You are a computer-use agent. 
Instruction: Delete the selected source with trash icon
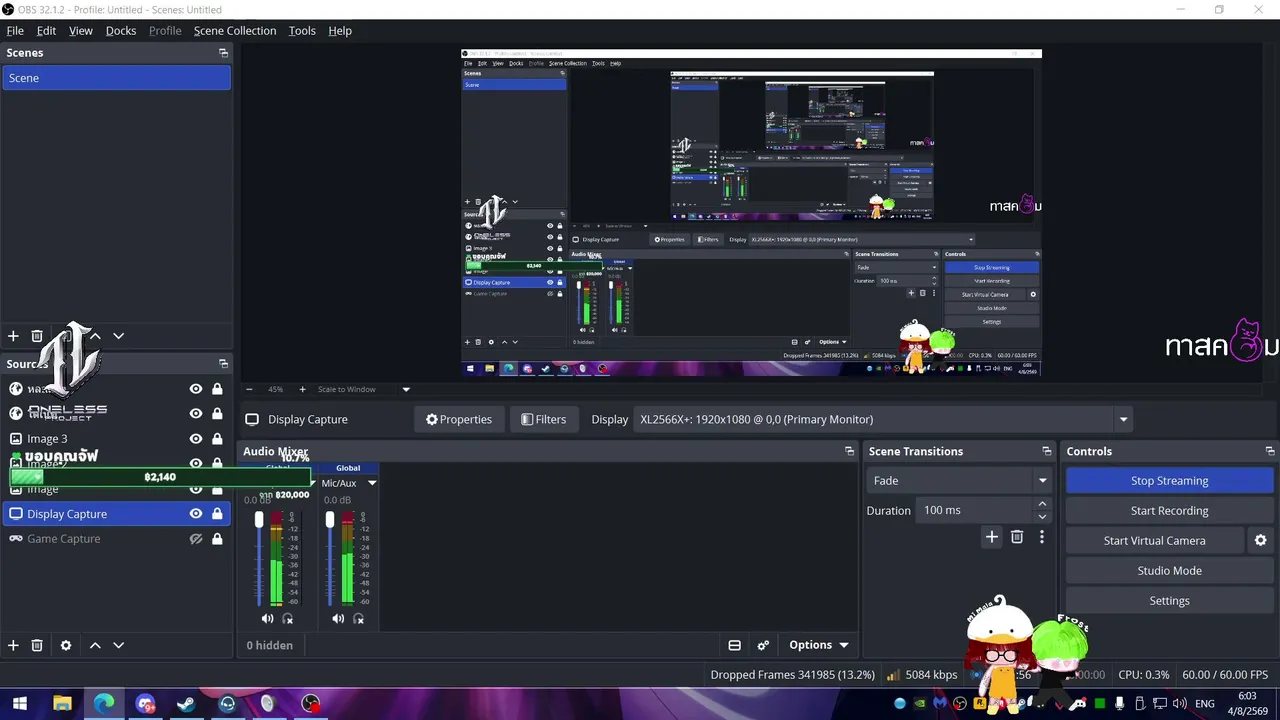[37, 645]
